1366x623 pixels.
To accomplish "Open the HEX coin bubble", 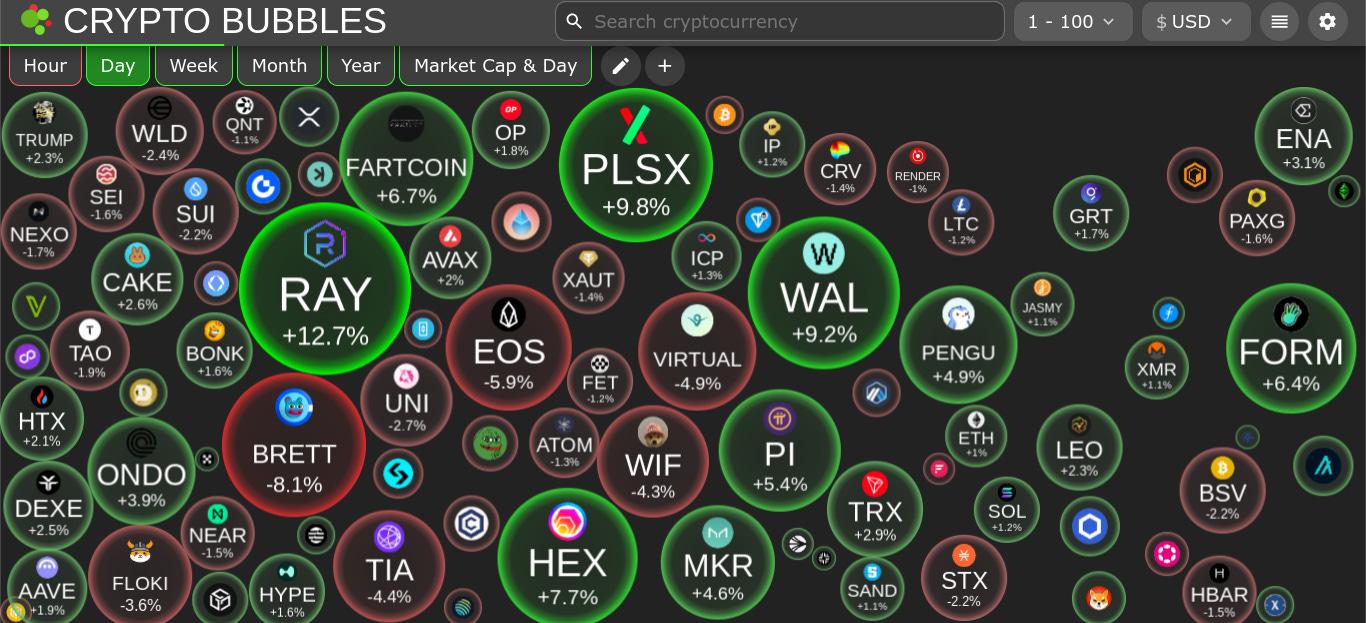I will click(567, 558).
